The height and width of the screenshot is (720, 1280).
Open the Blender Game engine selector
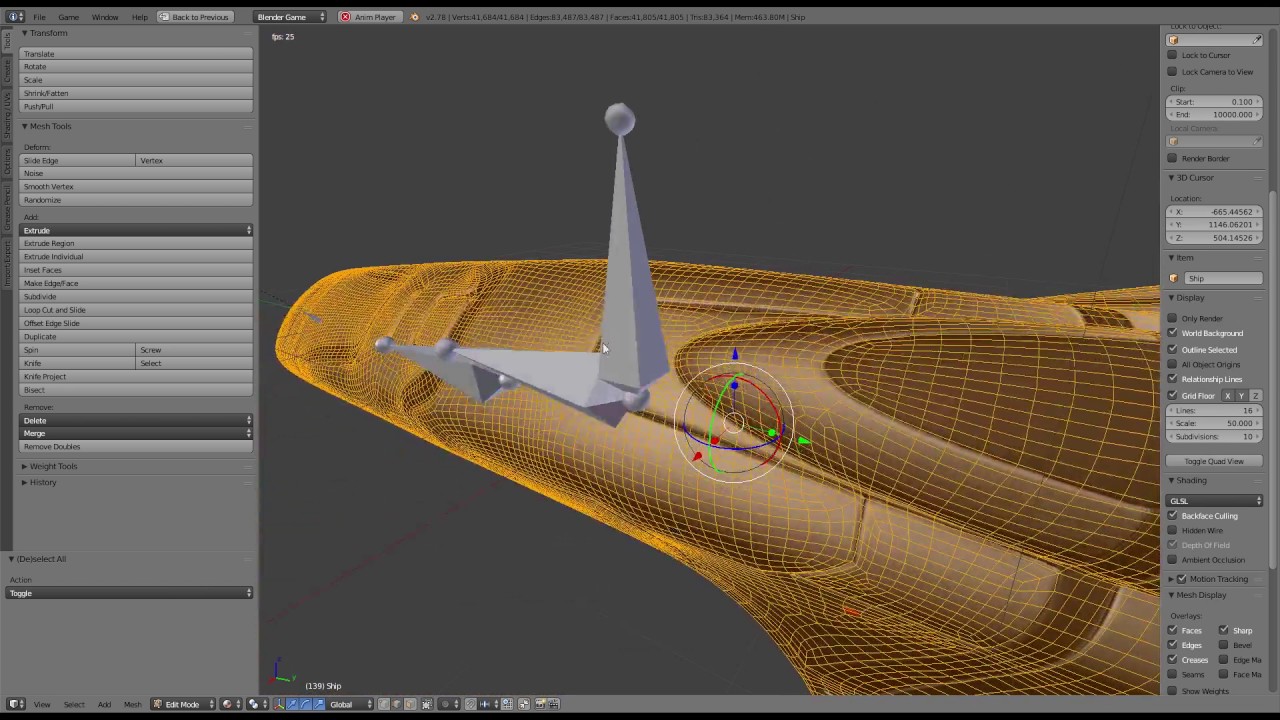[x=289, y=17]
